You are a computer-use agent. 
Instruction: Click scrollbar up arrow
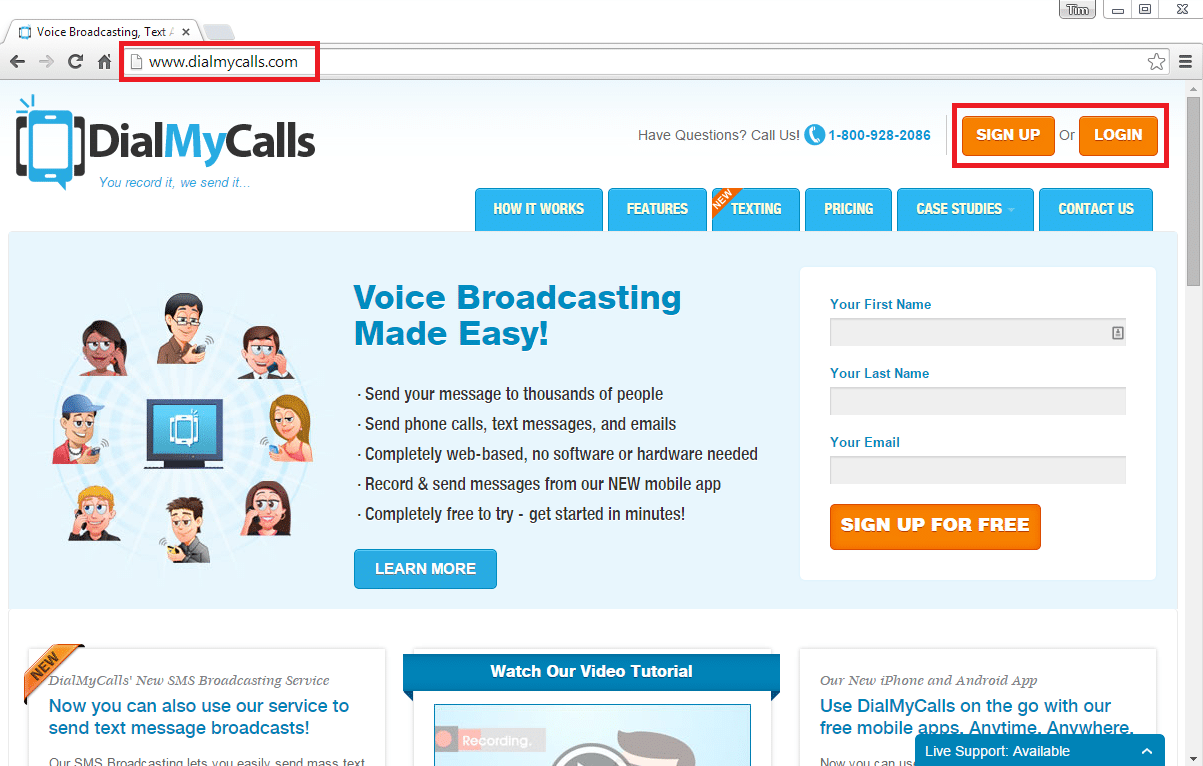coord(1193,89)
